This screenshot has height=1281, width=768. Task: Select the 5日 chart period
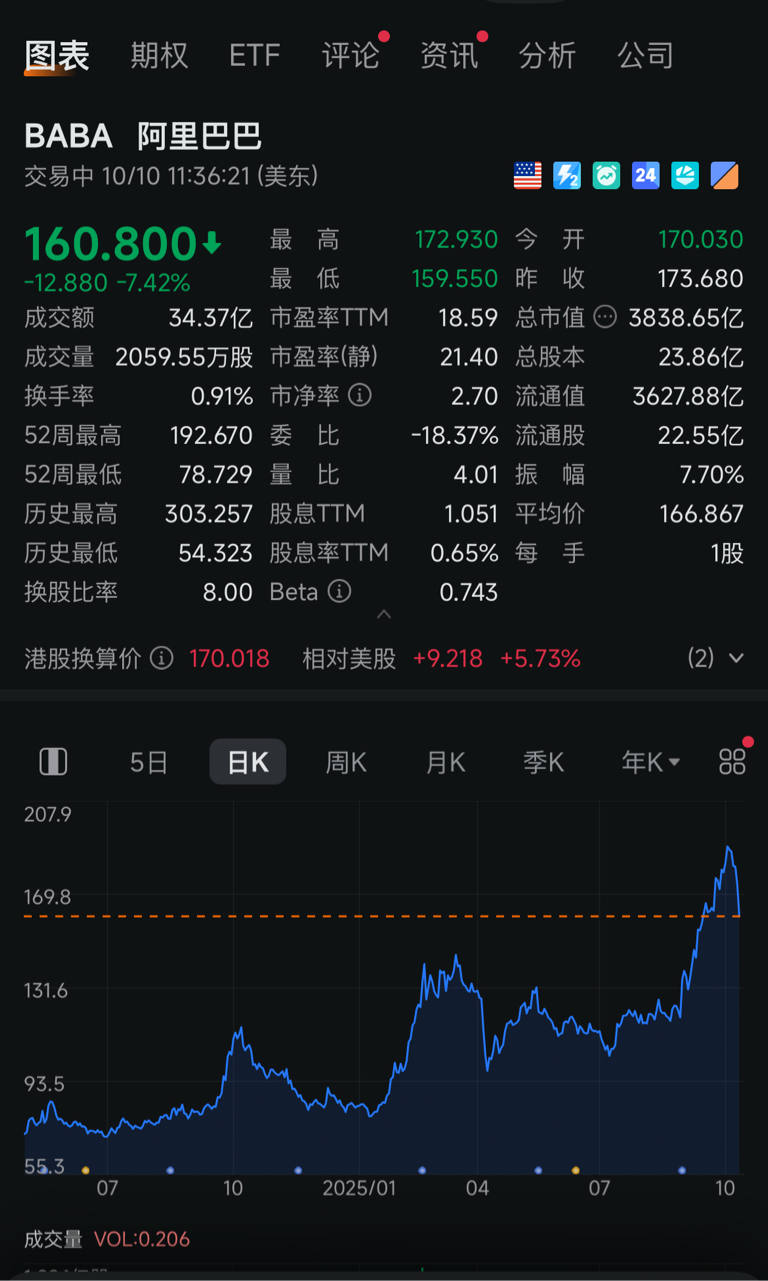coord(149,763)
